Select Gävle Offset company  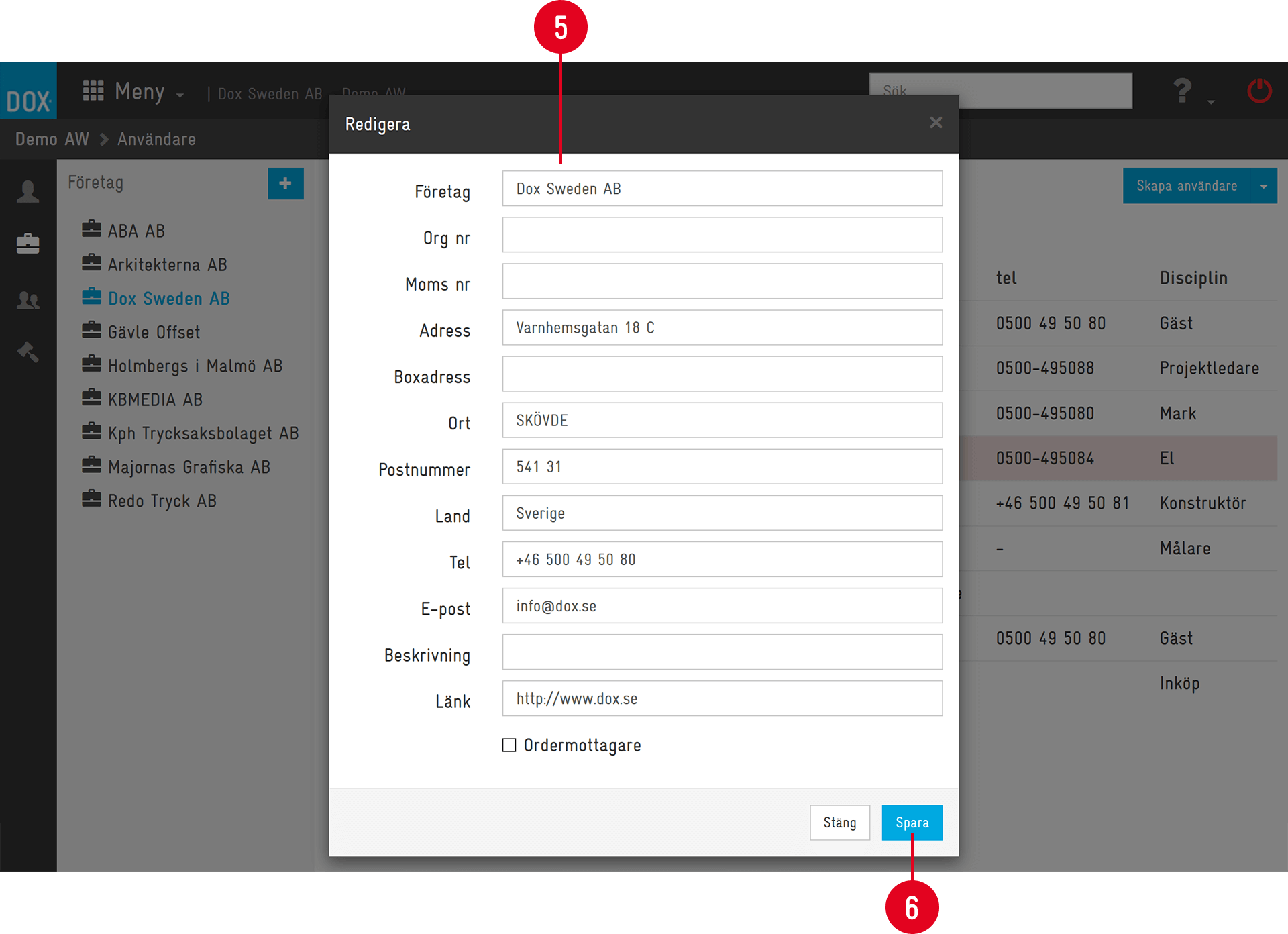[x=154, y=332]
